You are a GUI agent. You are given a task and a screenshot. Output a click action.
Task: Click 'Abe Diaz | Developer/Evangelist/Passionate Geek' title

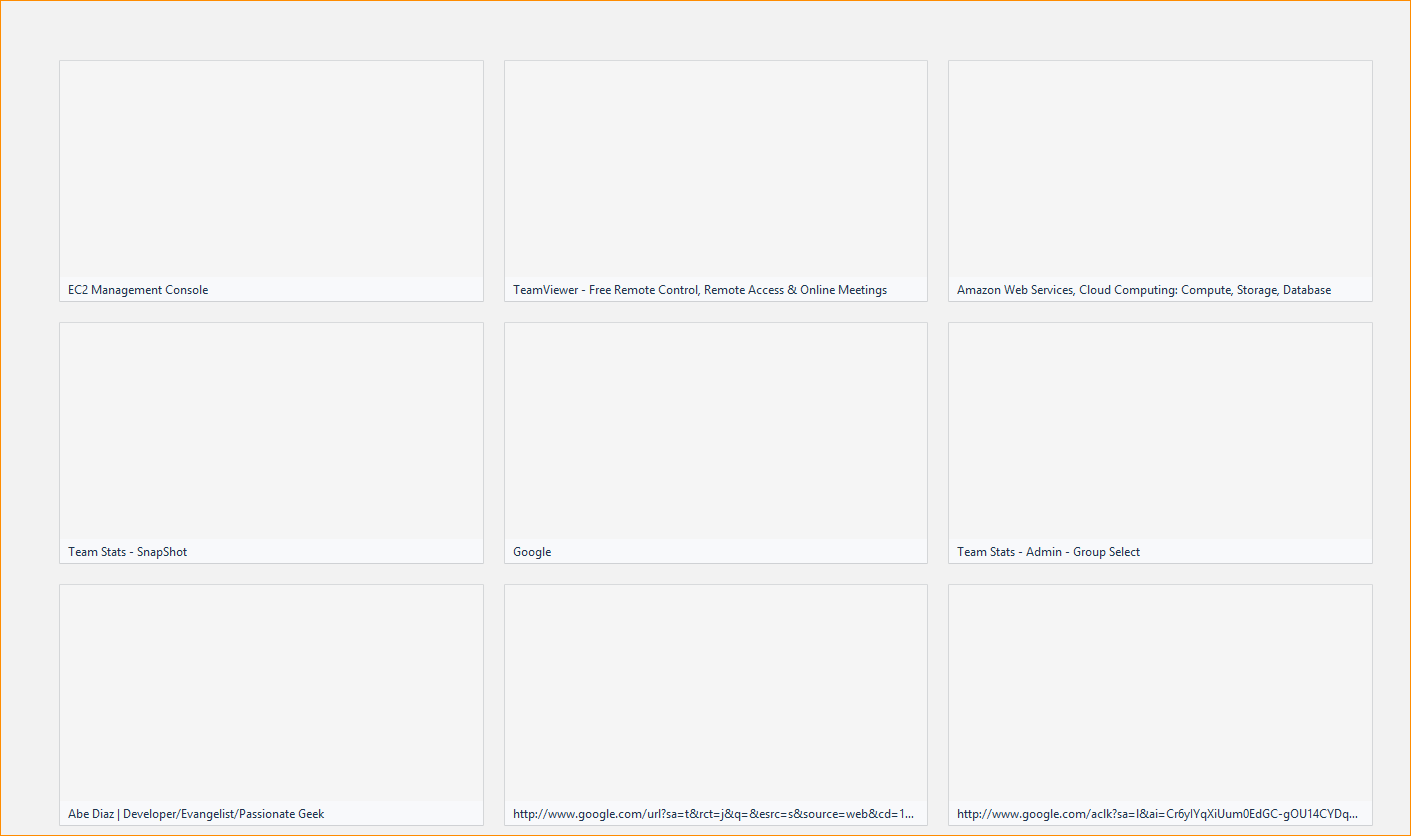196,814
